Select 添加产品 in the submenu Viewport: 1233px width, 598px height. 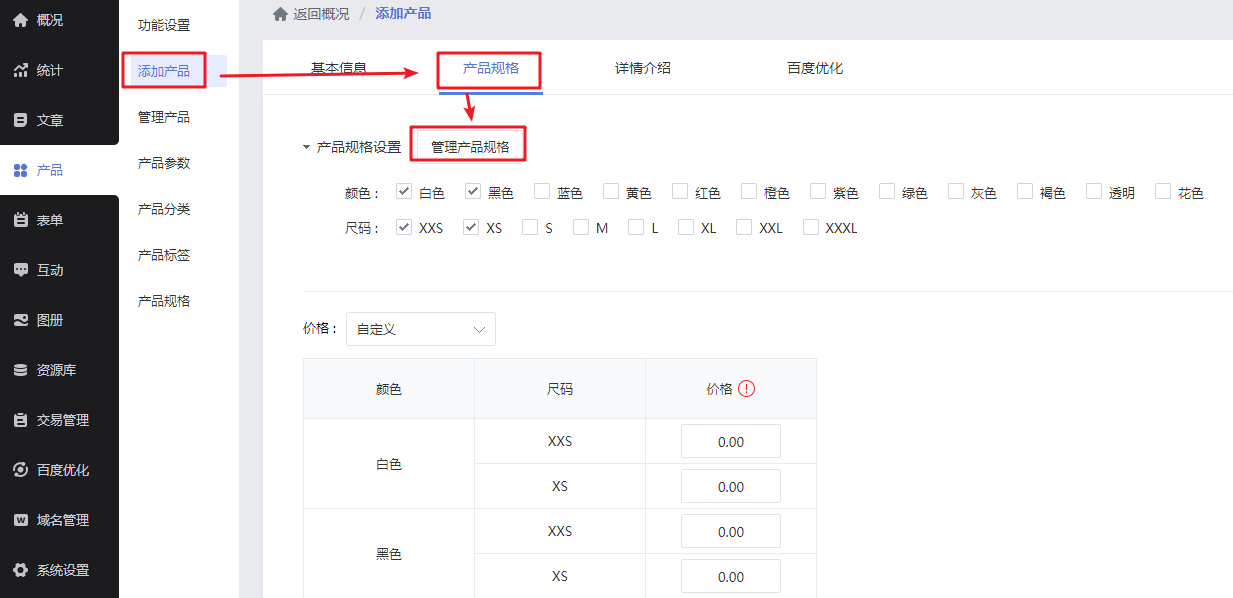point(164,71)
